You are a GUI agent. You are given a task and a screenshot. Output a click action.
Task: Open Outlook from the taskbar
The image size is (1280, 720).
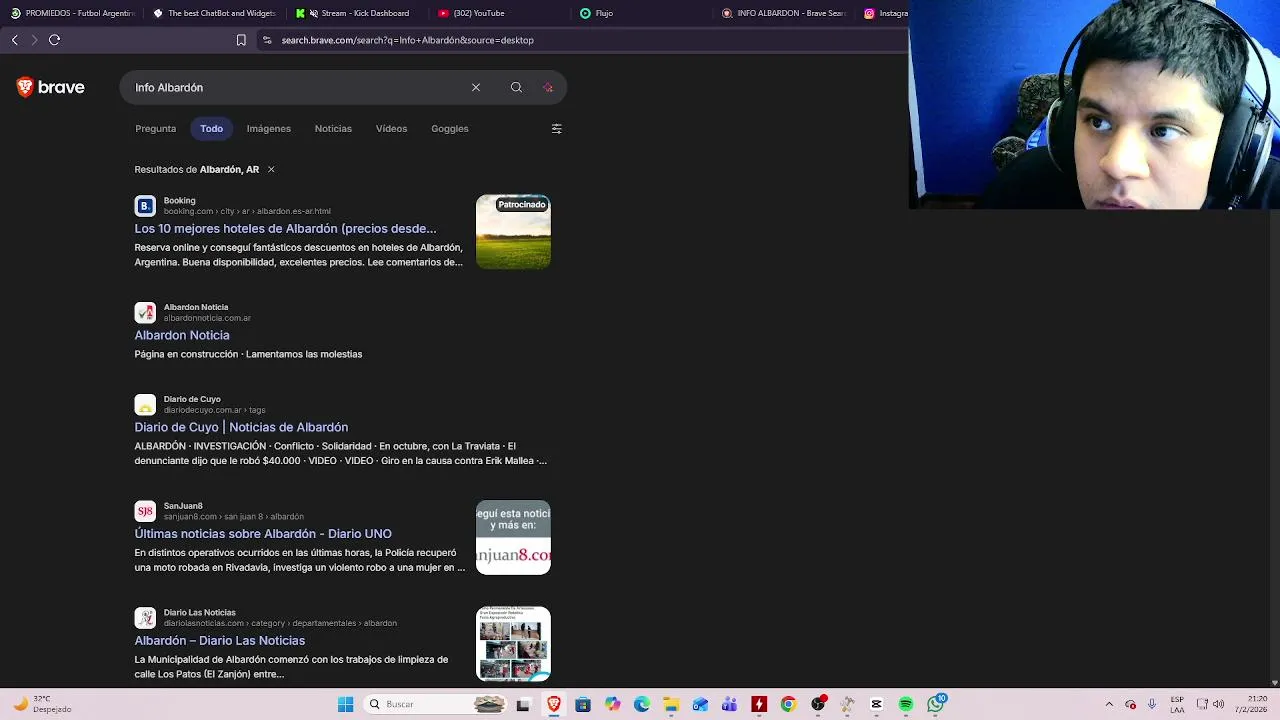tap(700, 704)
